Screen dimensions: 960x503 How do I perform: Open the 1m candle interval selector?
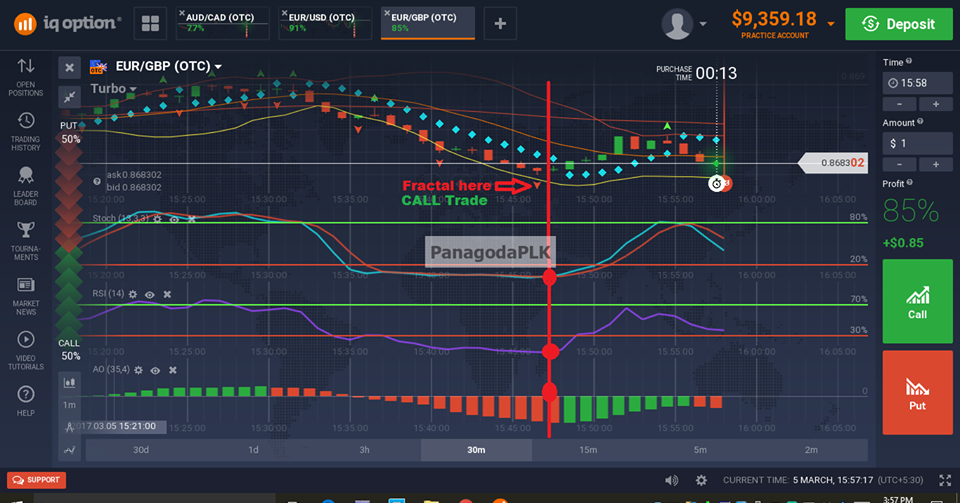(69, 405)
